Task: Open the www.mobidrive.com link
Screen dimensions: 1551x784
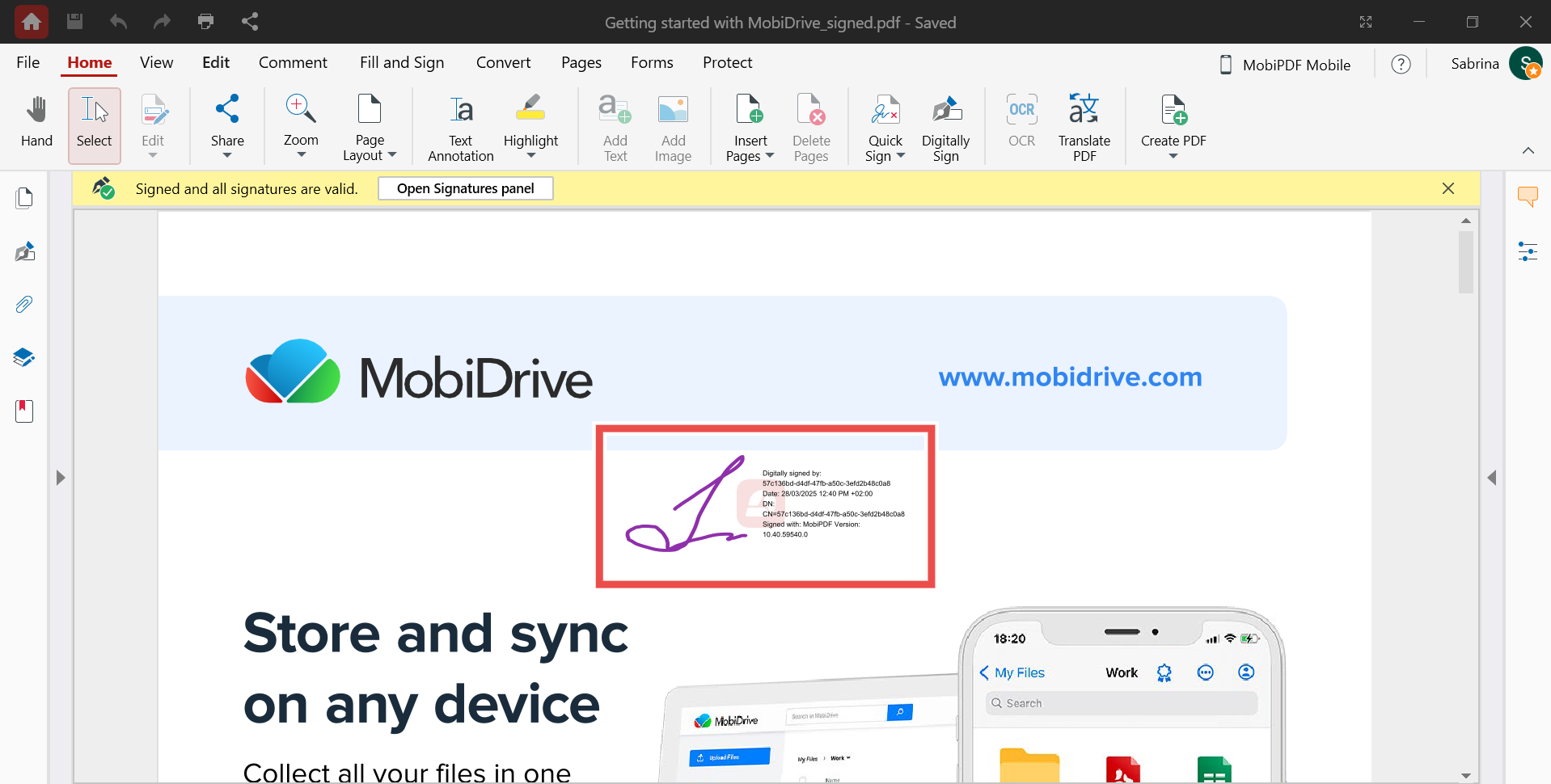Action: (1070, 377)
